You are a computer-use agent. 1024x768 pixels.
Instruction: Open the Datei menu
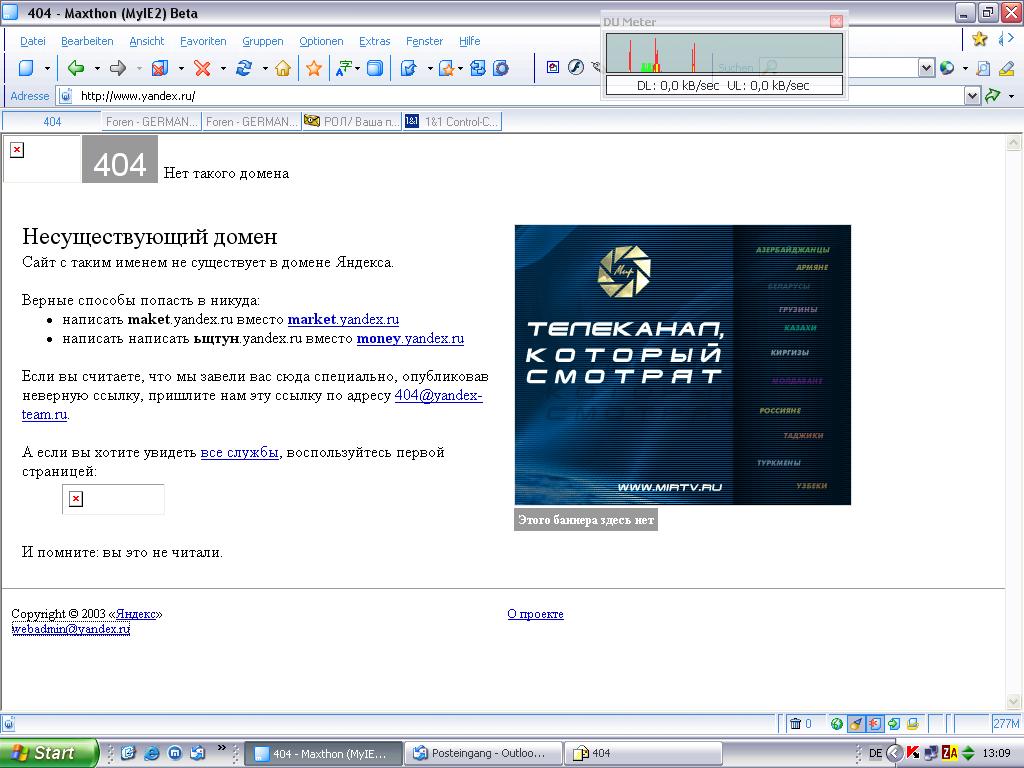pyautogui.click(x=33, y=40)
